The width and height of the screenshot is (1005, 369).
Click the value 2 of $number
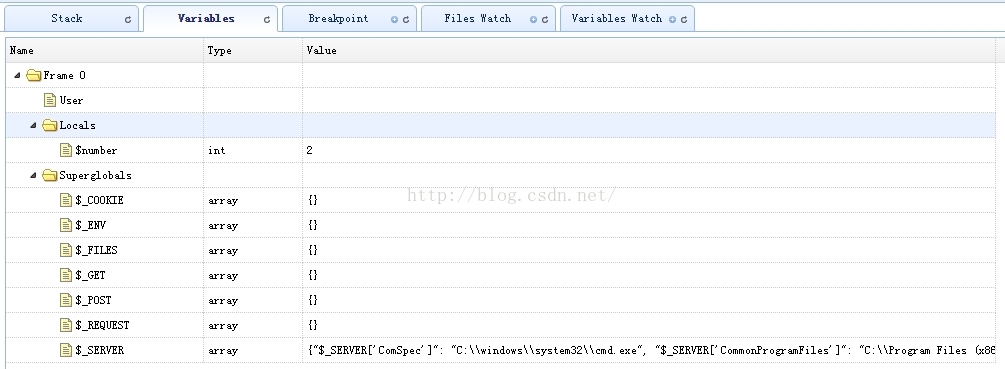click(310, 151)
